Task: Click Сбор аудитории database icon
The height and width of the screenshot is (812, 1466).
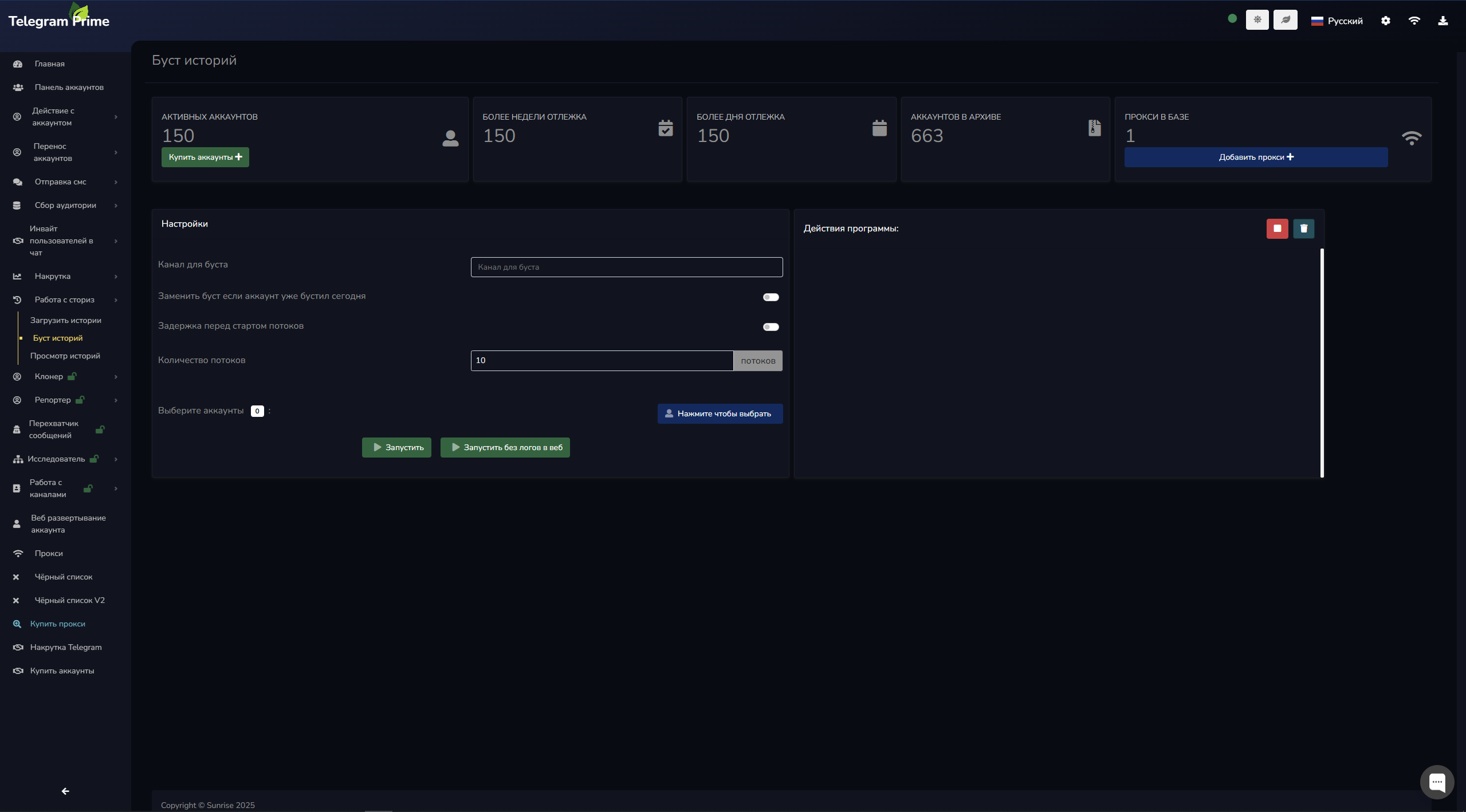Action: 17,206
